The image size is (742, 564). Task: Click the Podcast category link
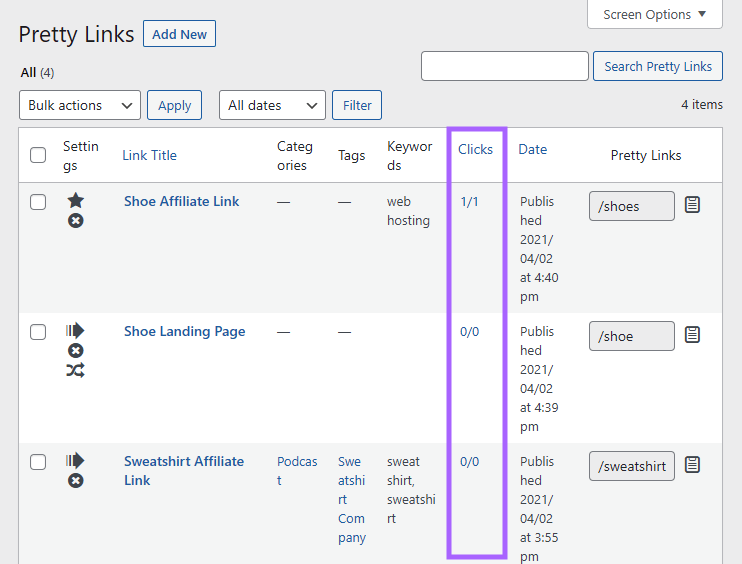click(x=297, y=471)
